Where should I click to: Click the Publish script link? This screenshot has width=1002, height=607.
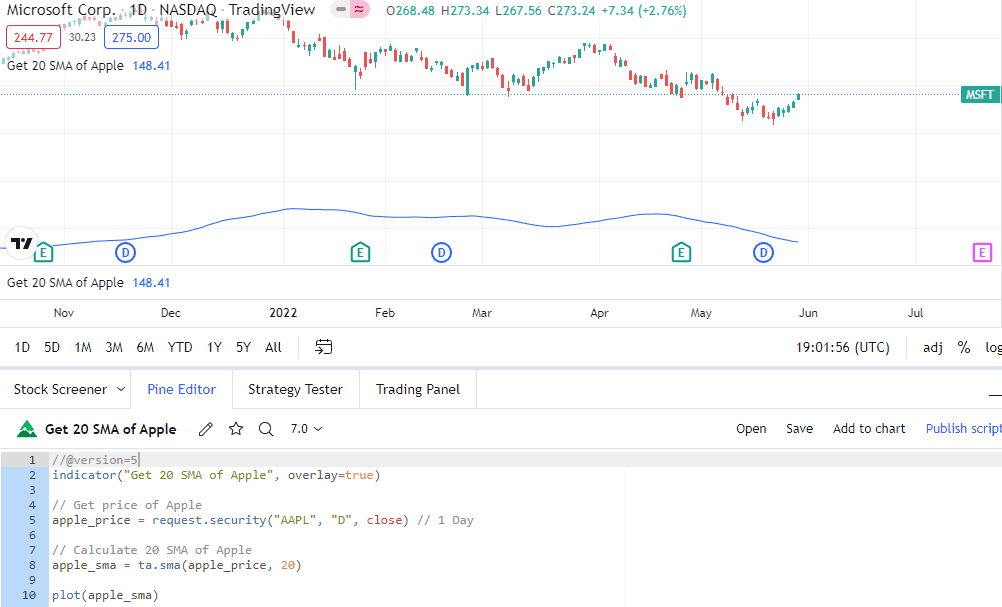pos(964,429)
